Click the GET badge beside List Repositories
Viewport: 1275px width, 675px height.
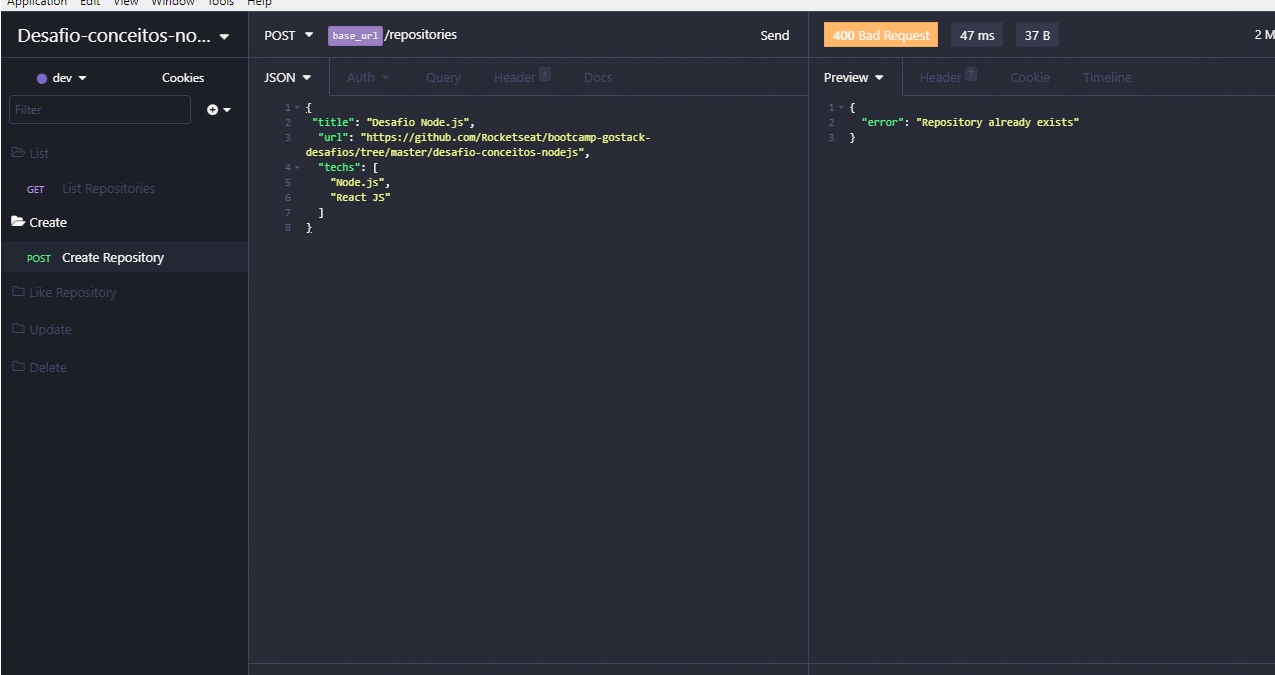coord(35,188)
